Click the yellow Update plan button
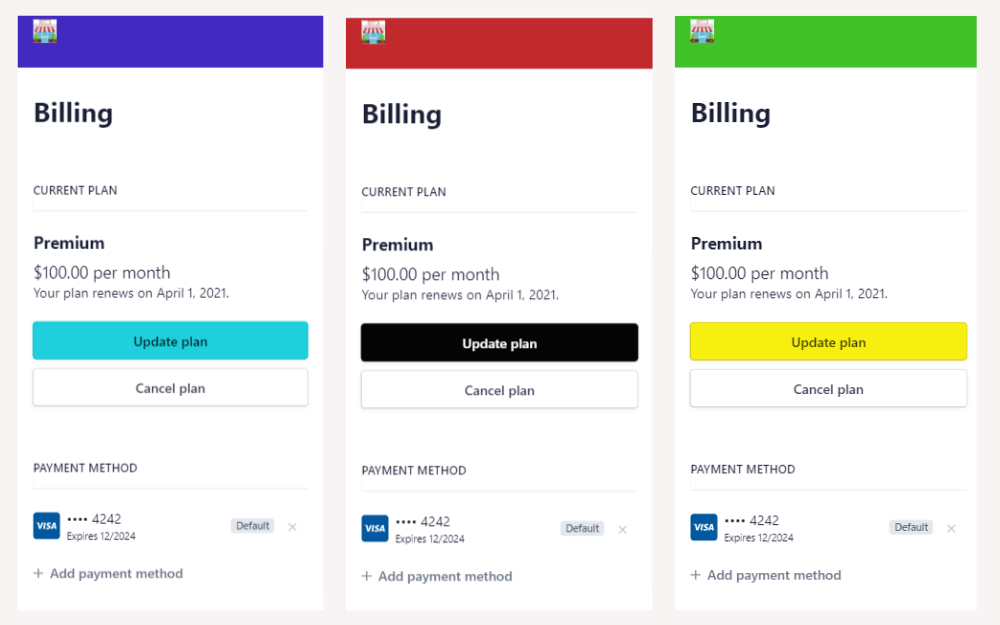The image size is (1000, 625). tap(828, 341)
